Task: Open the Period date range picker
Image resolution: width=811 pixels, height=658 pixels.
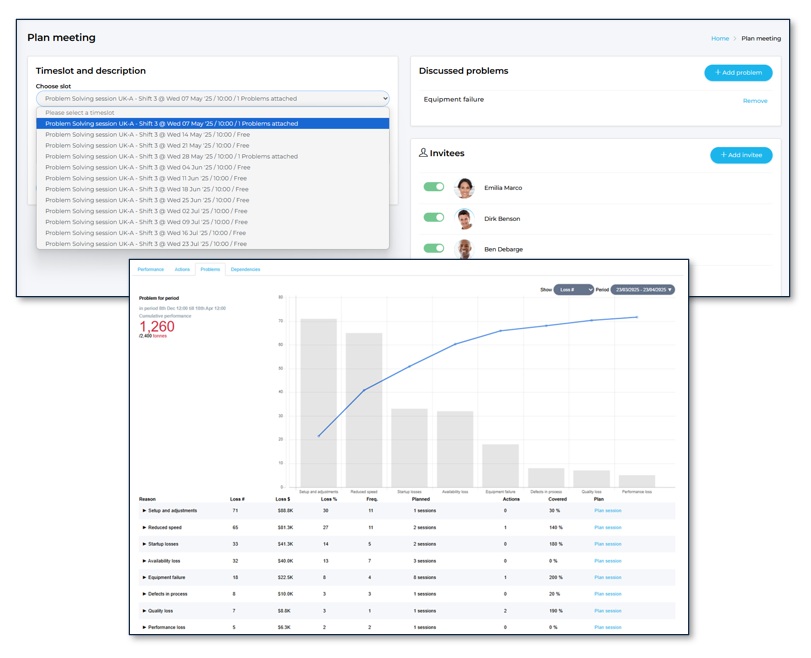Action: coord(642,290)
